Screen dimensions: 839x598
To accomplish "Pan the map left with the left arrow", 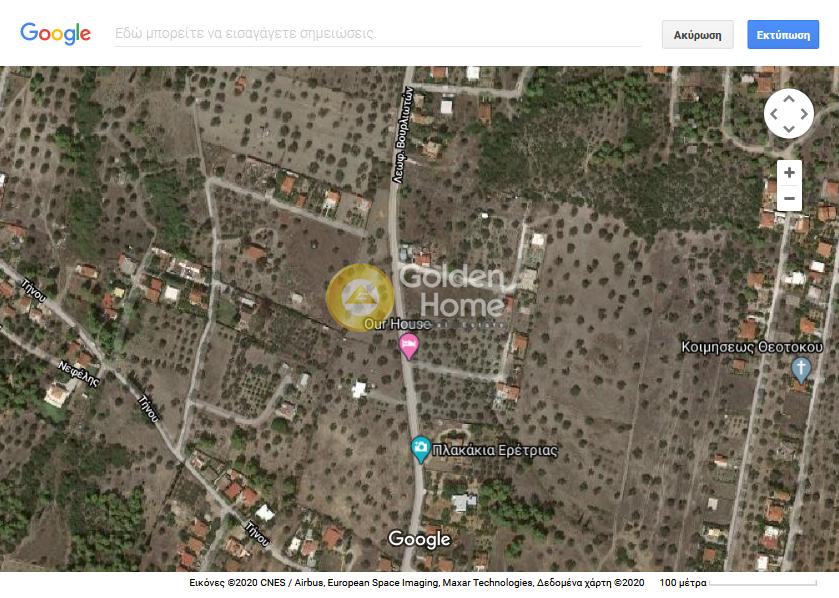I will point(774,114).
